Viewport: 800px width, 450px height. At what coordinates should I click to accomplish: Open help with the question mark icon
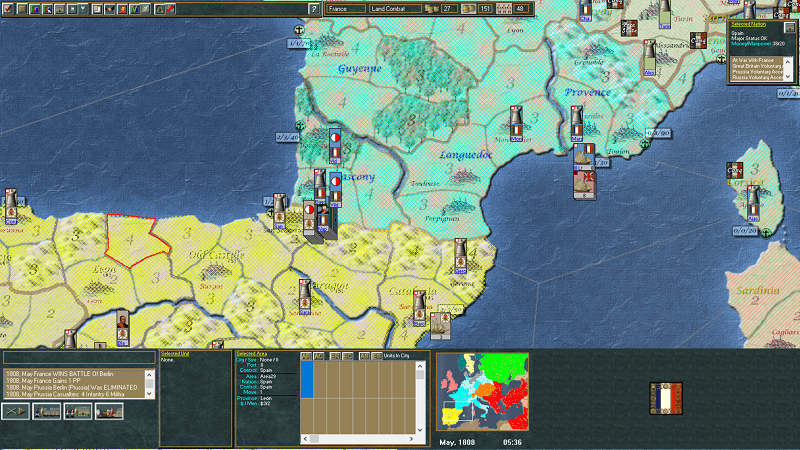coord(313,9)
